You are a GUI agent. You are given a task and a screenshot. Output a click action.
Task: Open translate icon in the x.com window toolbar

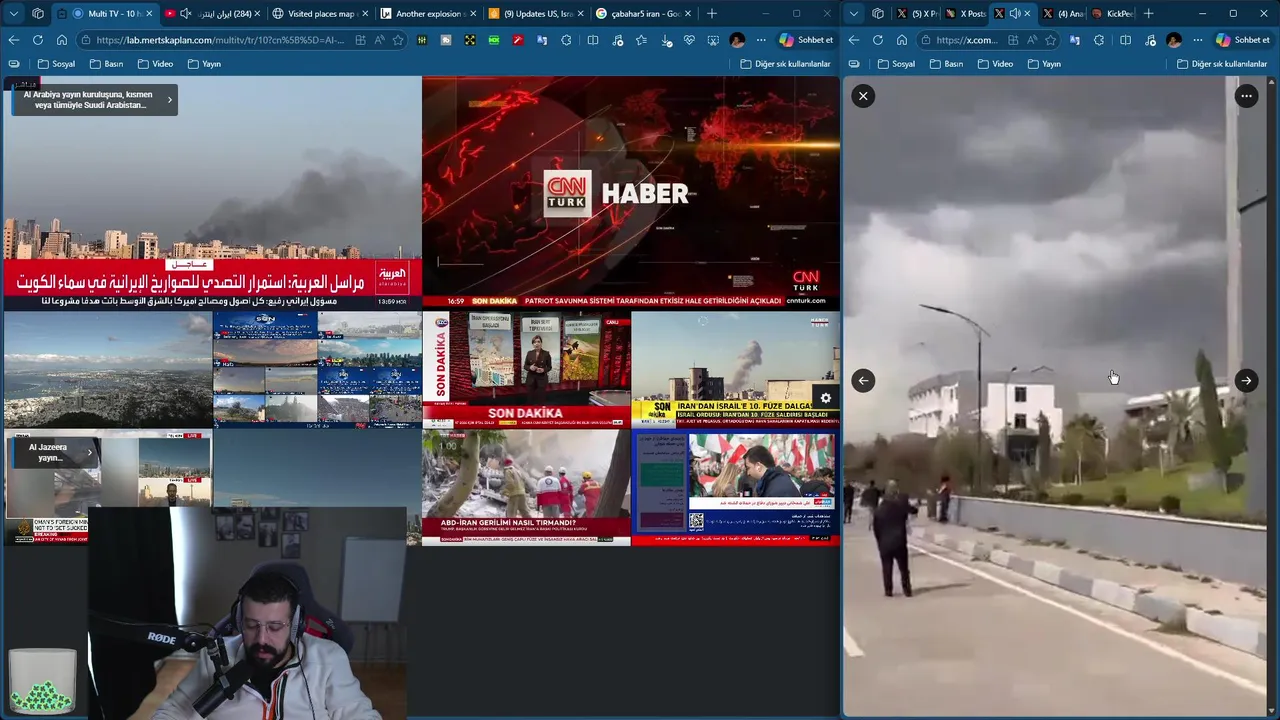1075,40
